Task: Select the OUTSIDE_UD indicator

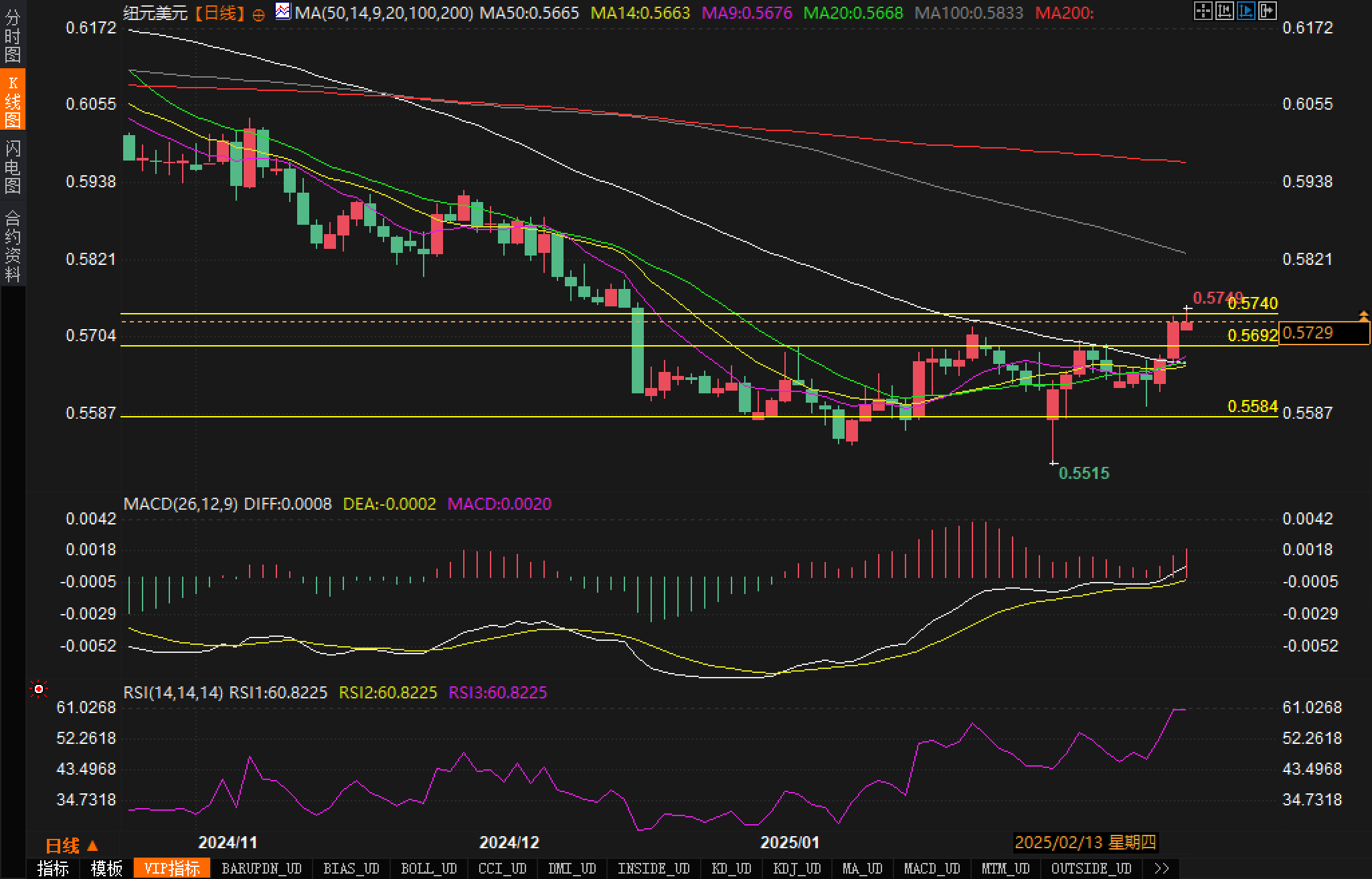Action: [x=1092, y=868]
